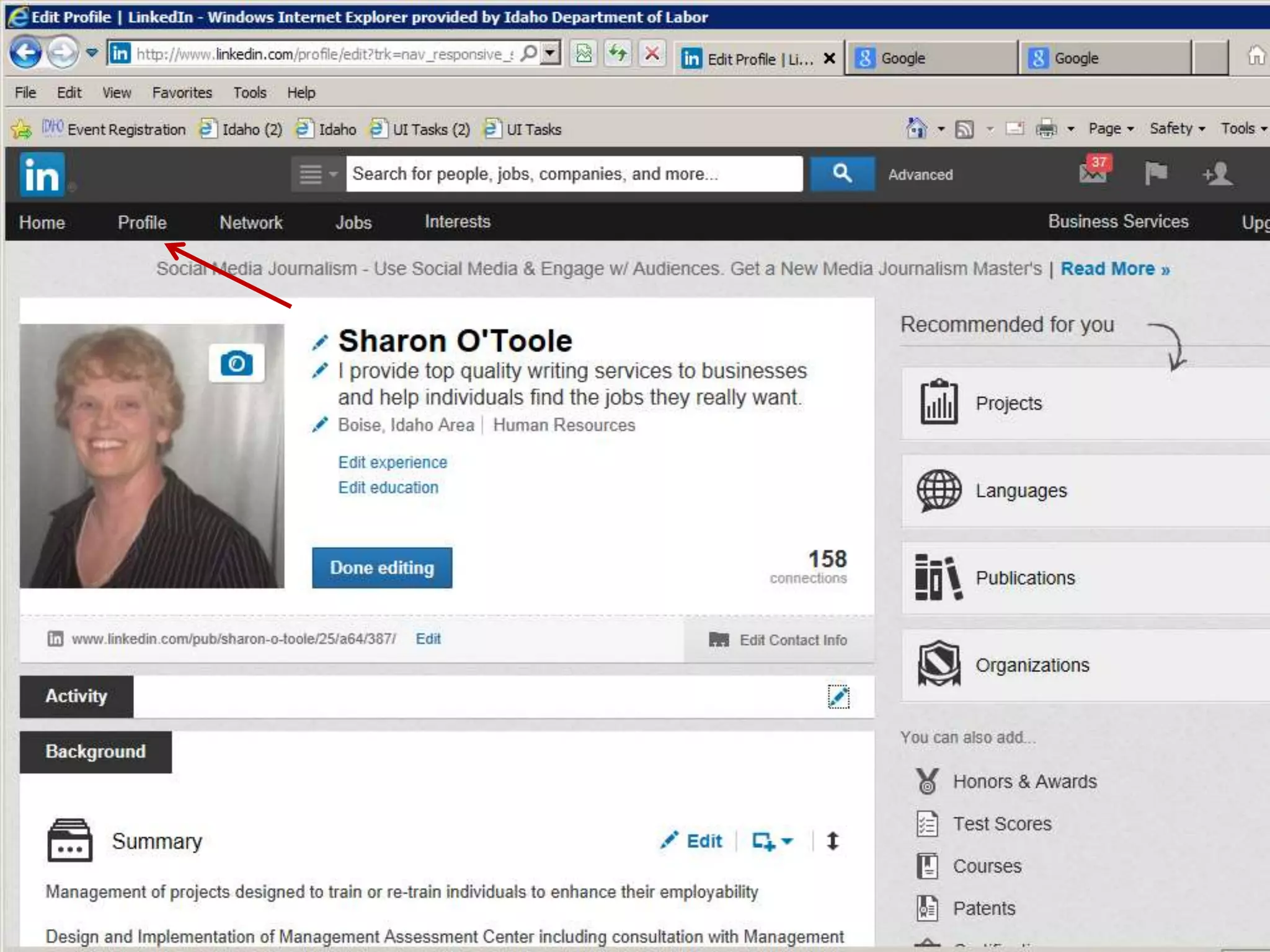Click the blue search magnifier button
Viewport: 1270px width, 952px height.
coord(842,174)
